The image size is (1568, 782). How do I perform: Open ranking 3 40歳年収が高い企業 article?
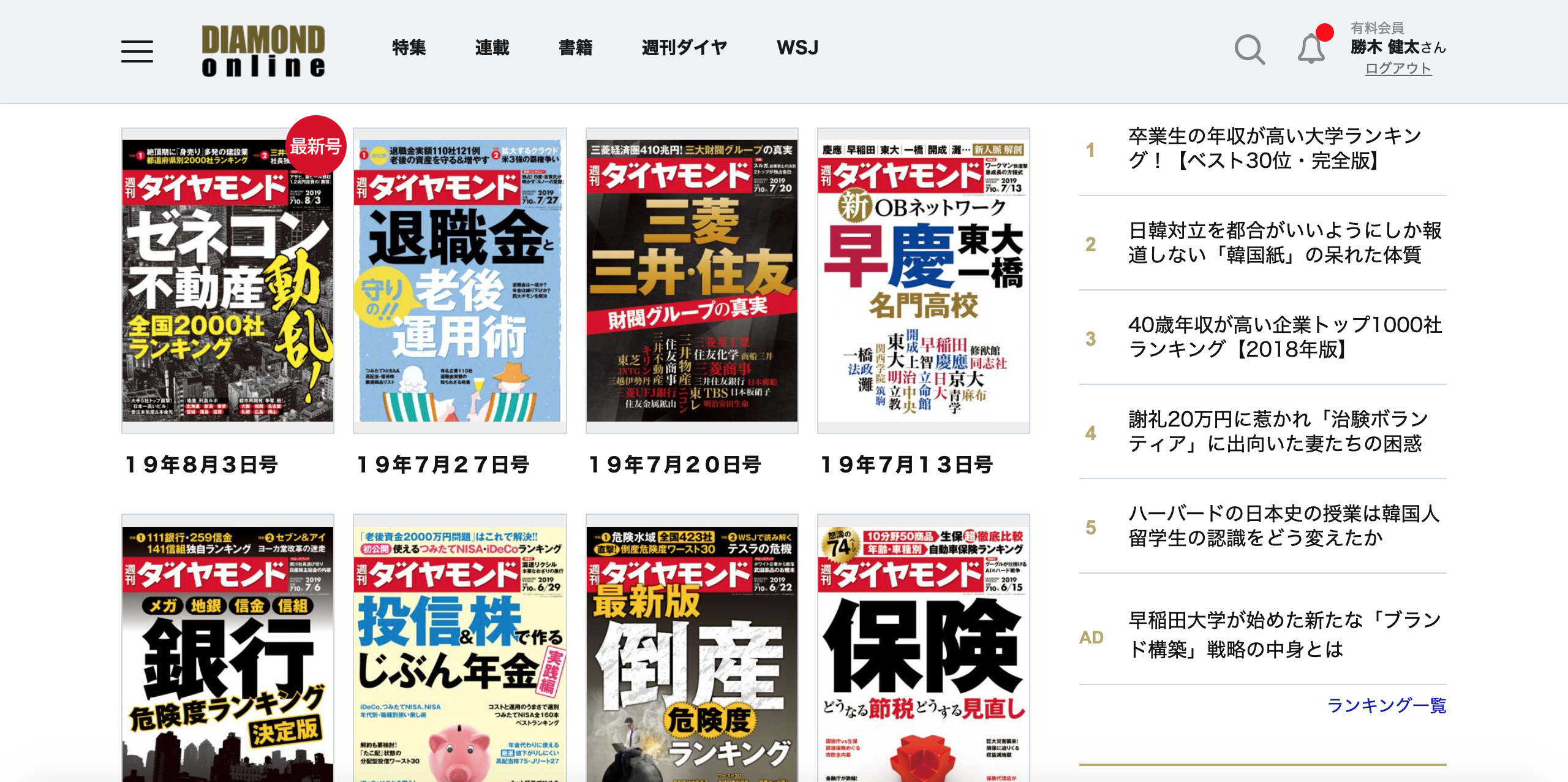coord(1284,337)
